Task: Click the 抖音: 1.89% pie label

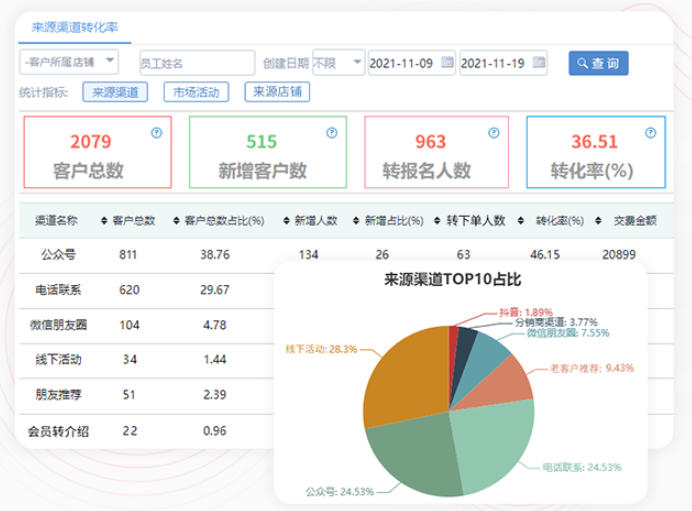Action: [526, 312]
